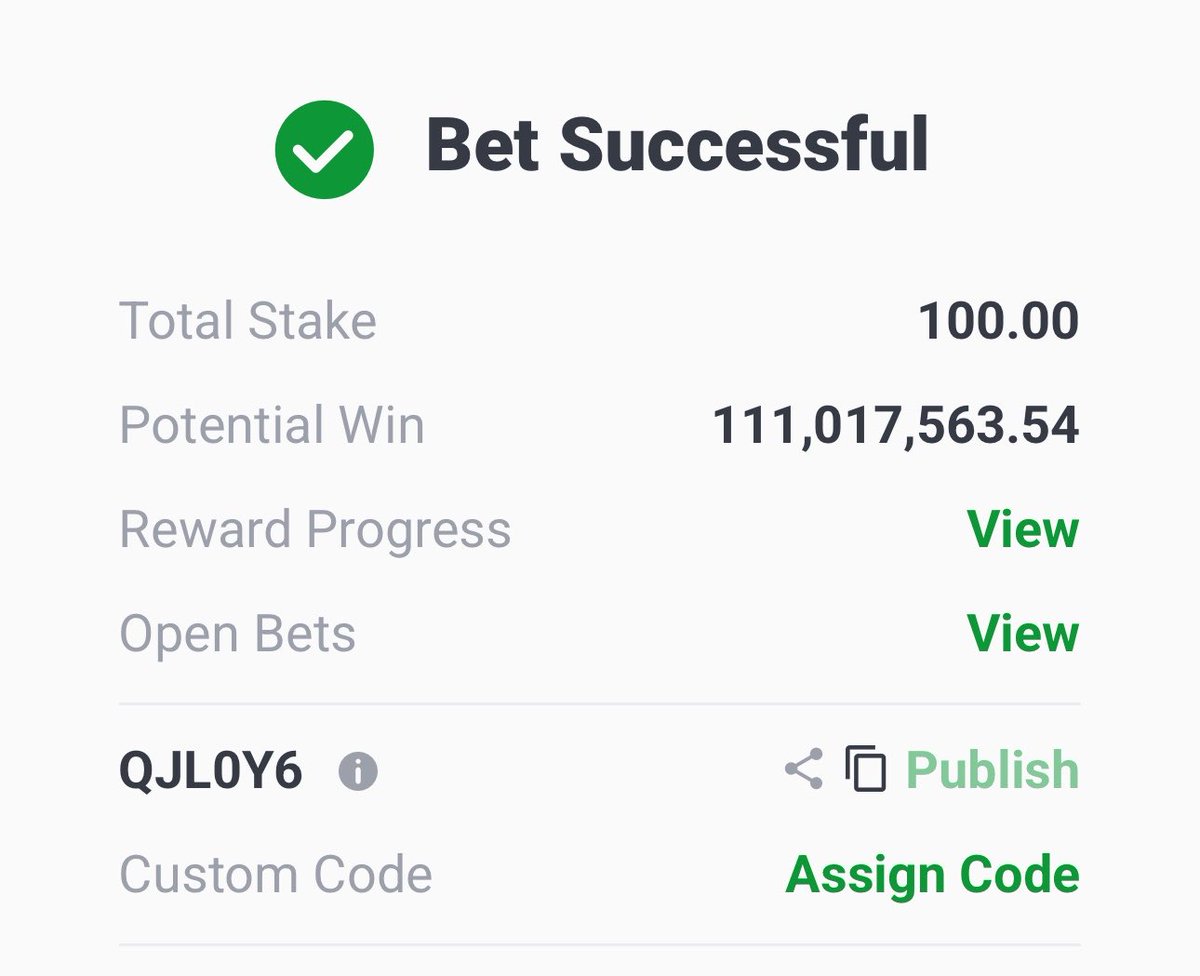
Task: Click the empty area beneath the bottom divider
Action: pos(600,962)
